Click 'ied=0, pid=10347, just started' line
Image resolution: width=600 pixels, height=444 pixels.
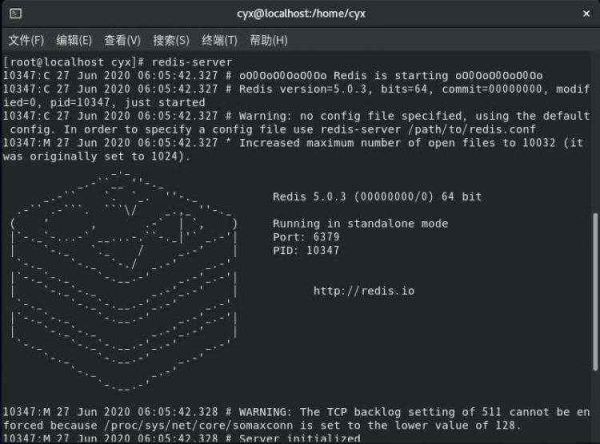click(104, 103)
